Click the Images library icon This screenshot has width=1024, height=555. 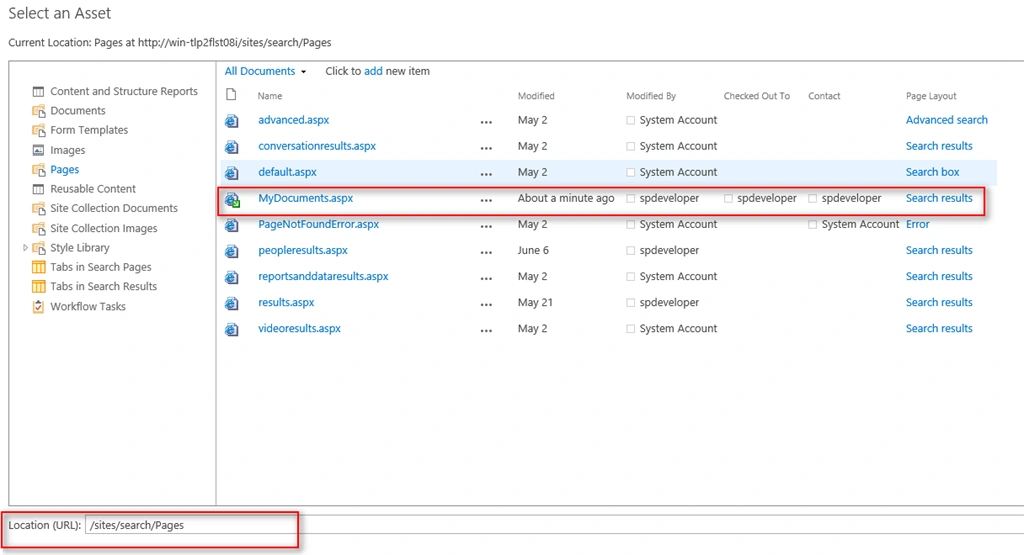pos(39,150)
